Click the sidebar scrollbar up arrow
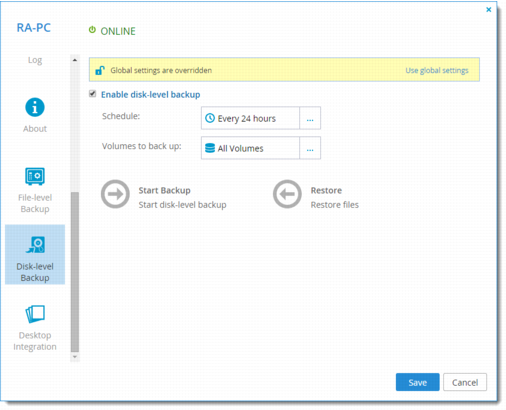 click(x=75, y=60)
